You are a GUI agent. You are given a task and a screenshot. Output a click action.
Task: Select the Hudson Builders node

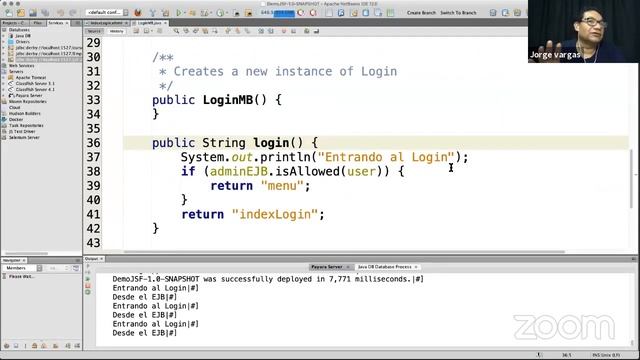(x=24, y=113)
